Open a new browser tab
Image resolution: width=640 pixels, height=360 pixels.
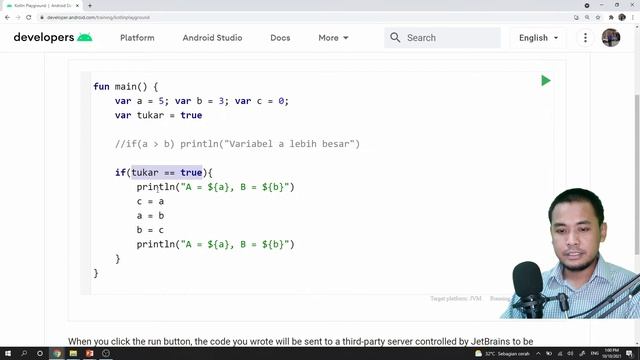click(90, 6)
